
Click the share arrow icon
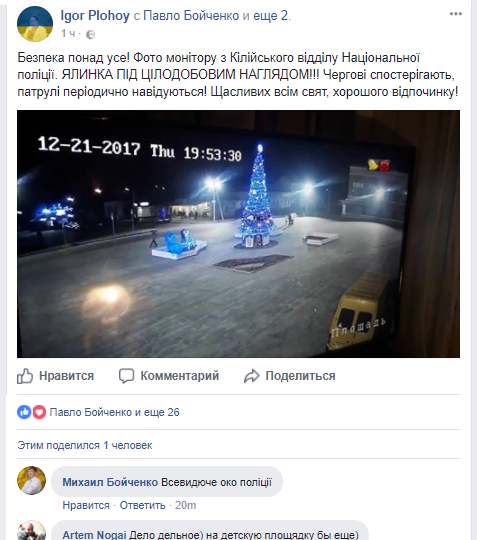pyautogui.click(x=251, y=376)
